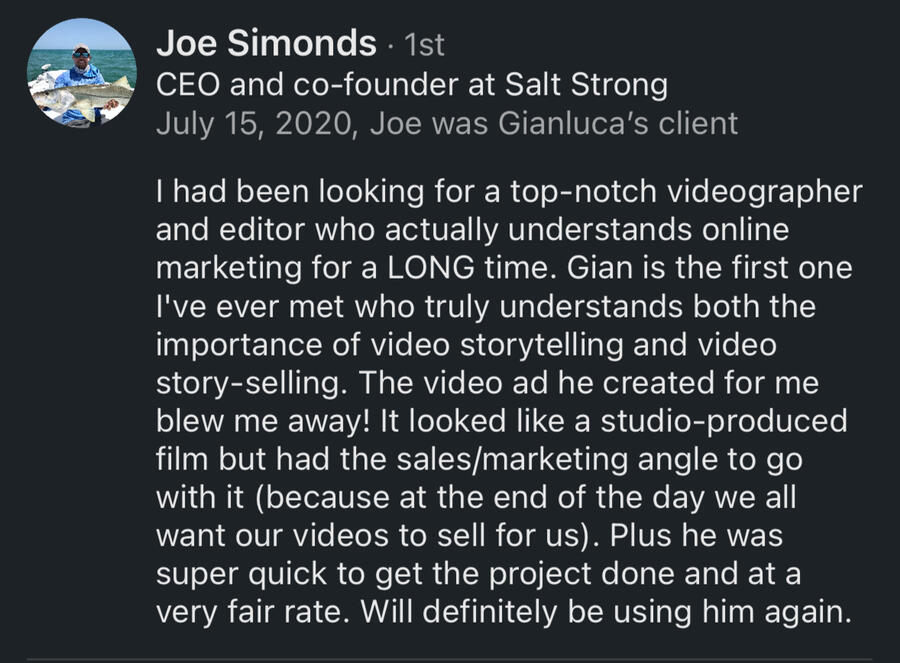
Task: Click the line mentioning top-notch videographer
Action: click(509, 192)
